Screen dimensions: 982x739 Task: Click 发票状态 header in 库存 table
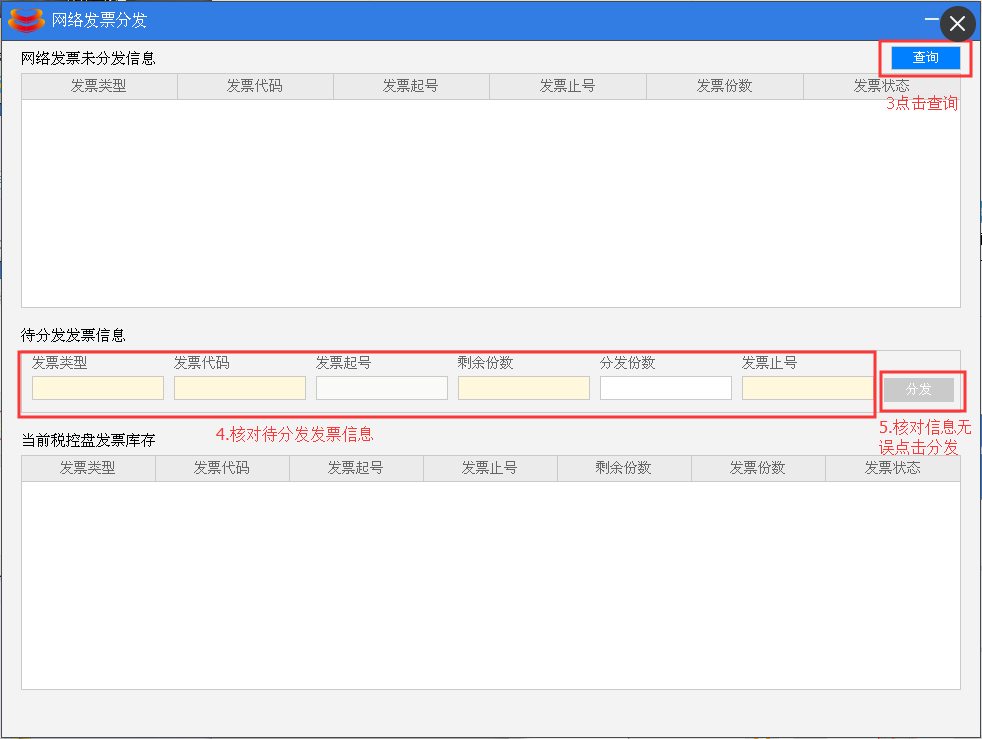pyautogui.click(x=892, y=468)
